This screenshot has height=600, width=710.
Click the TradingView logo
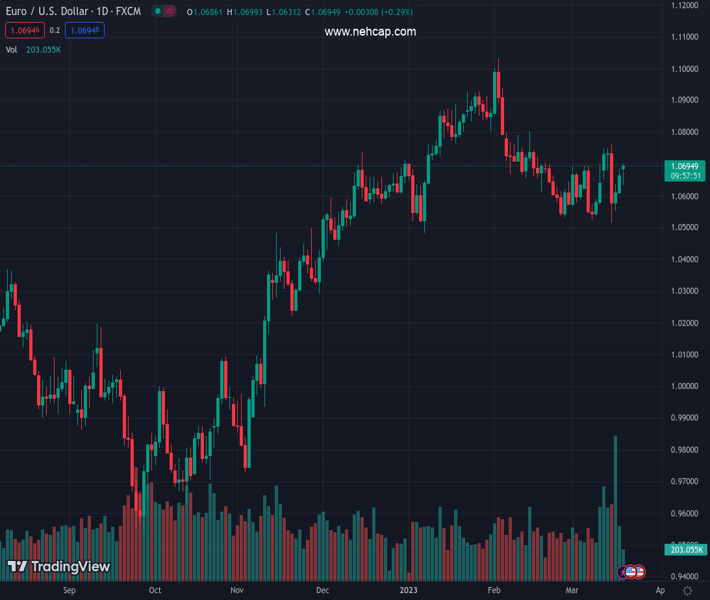pos(58,567)
